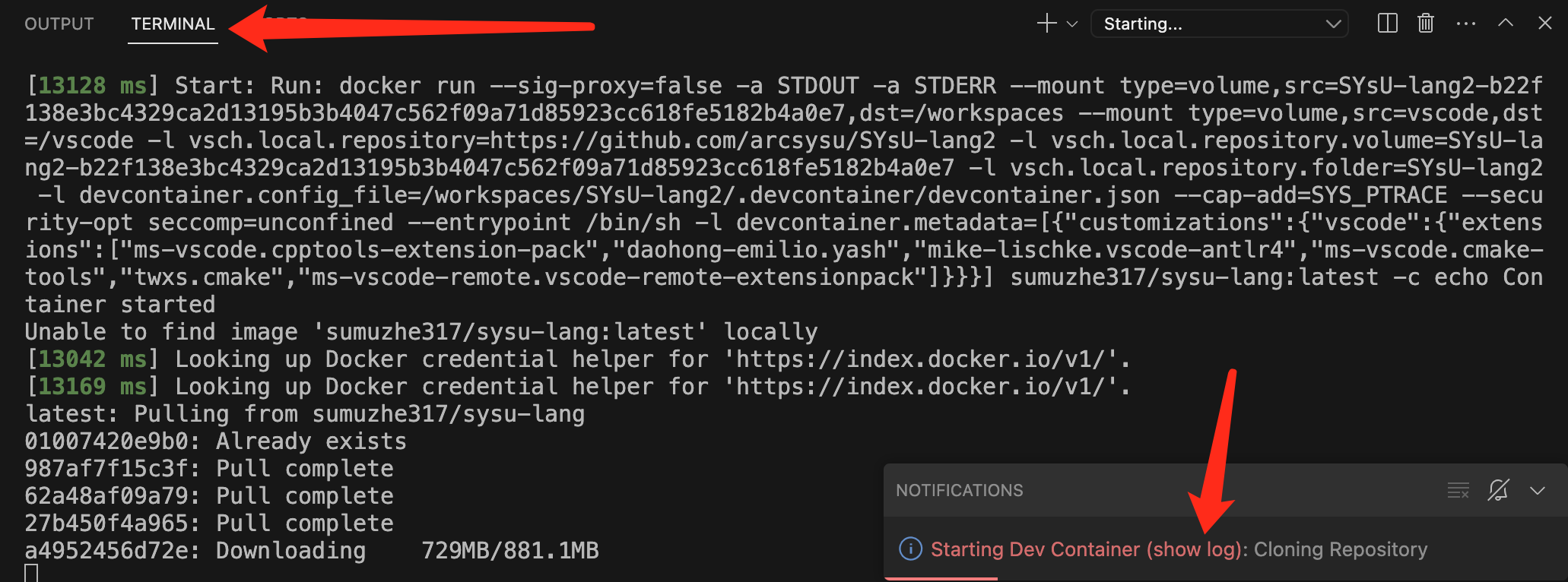Toggle do not disturb bell icon

pyautogui.click(x=1498, y=491)
